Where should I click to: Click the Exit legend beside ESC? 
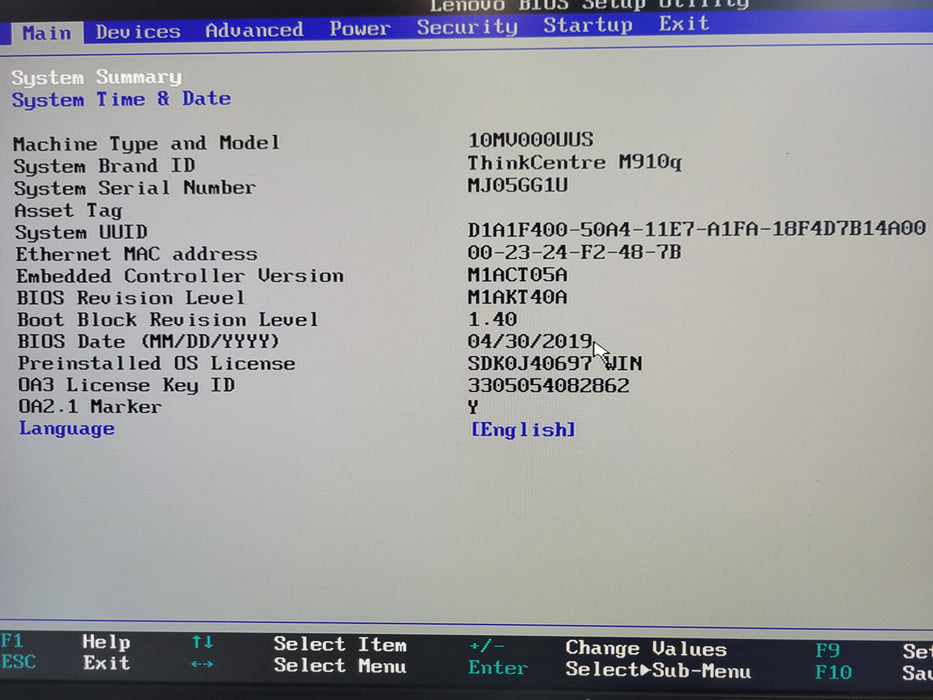point(107,663)
